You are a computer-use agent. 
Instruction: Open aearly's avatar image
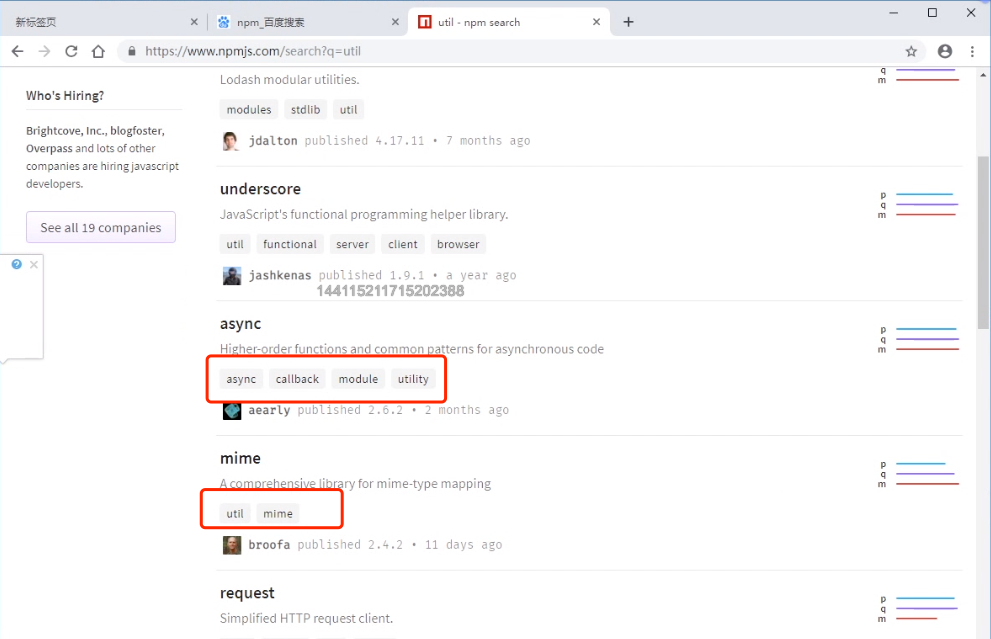[x=231, y=410]
